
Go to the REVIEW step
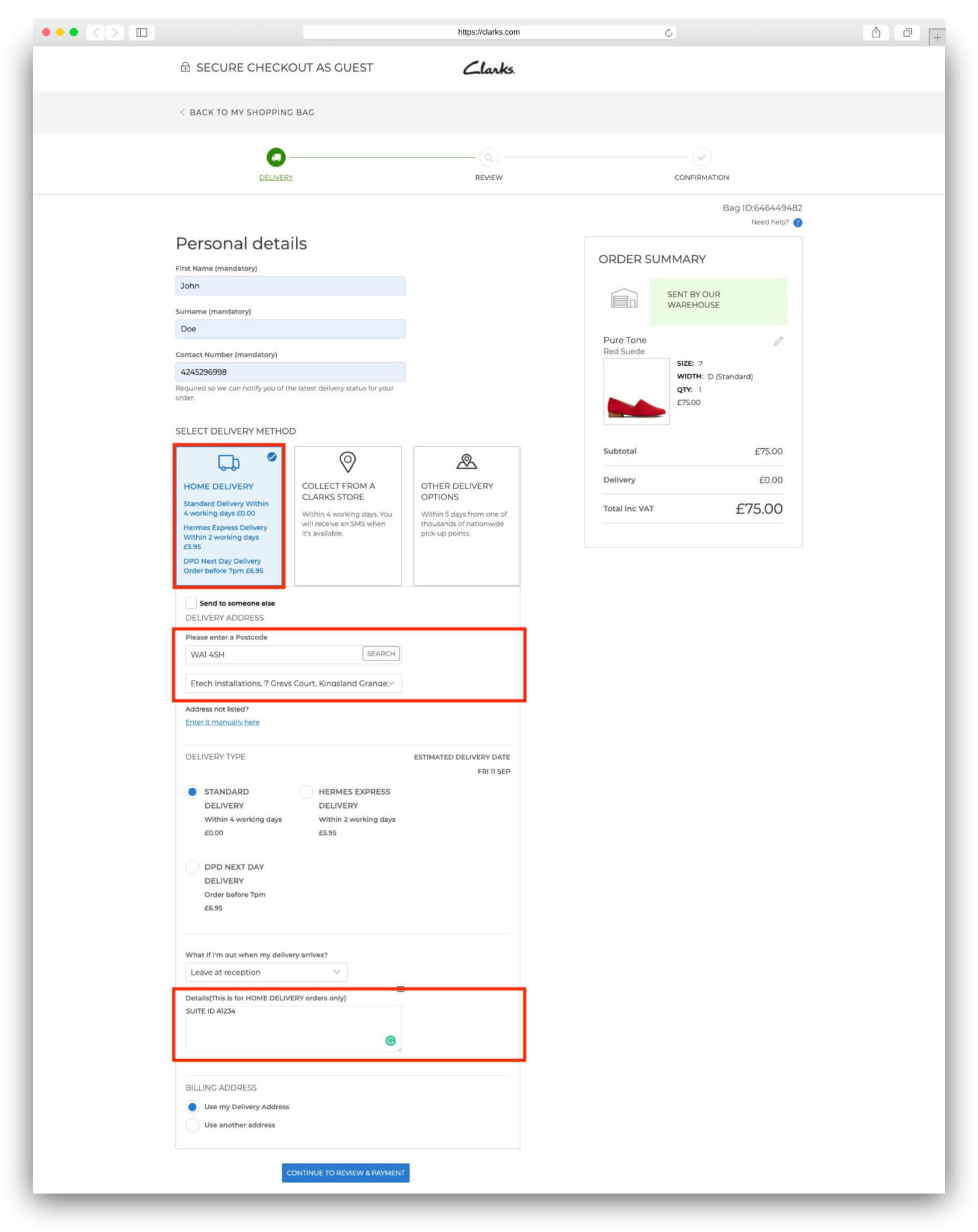point(488,158)
